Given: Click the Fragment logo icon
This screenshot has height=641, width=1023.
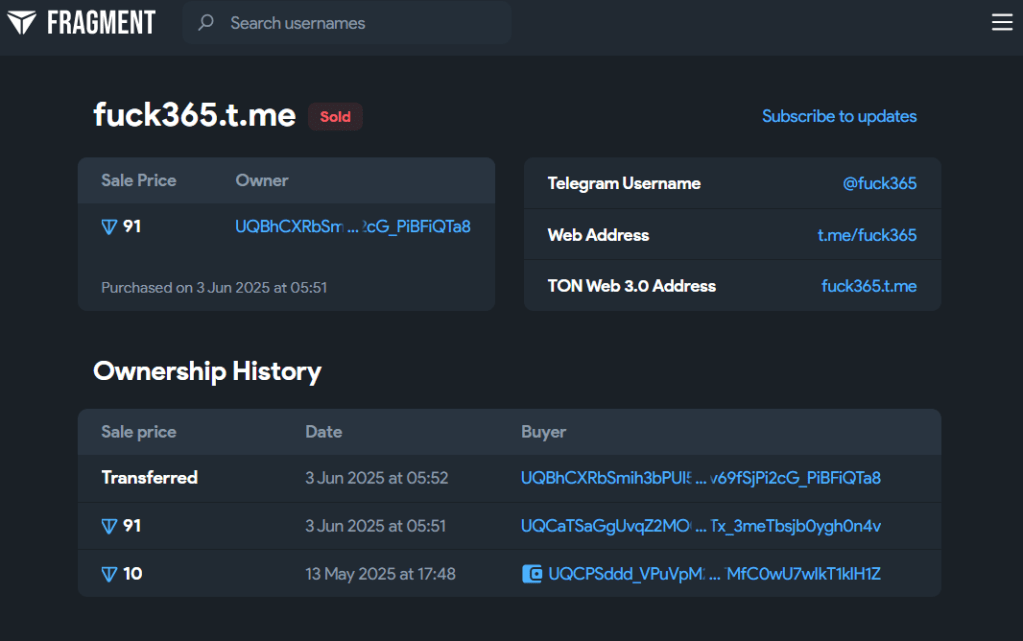Looking at the screenshot, I should coord(22,22).
